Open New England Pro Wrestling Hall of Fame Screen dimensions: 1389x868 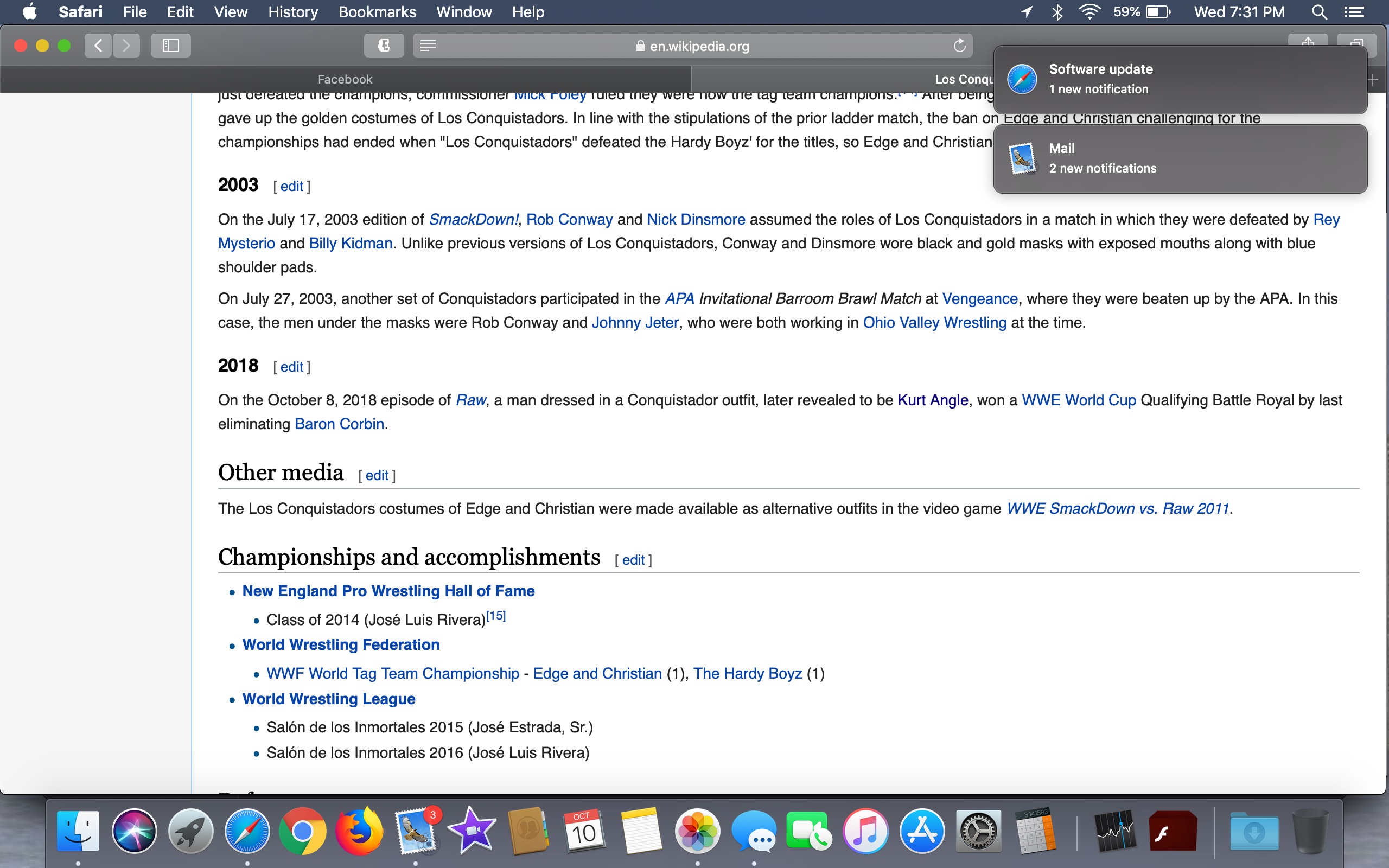388,591
